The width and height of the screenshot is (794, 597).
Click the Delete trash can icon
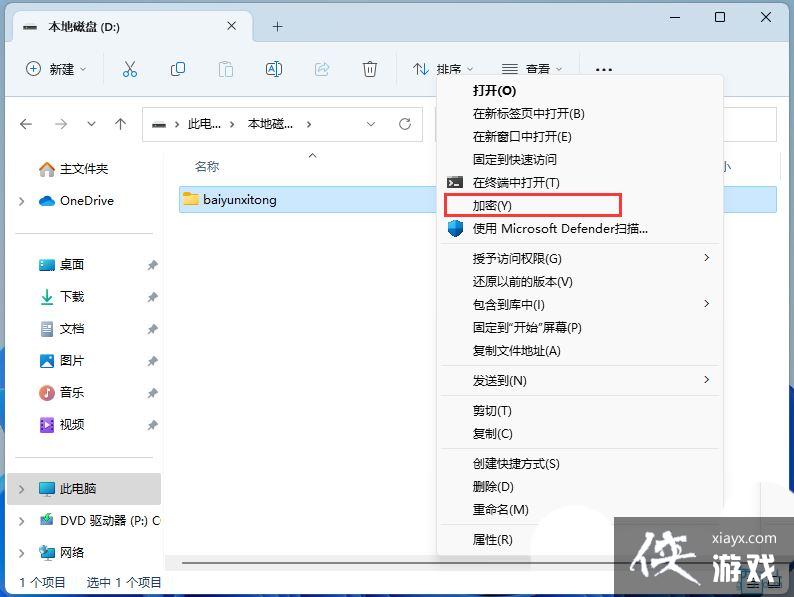pos(370,69)
